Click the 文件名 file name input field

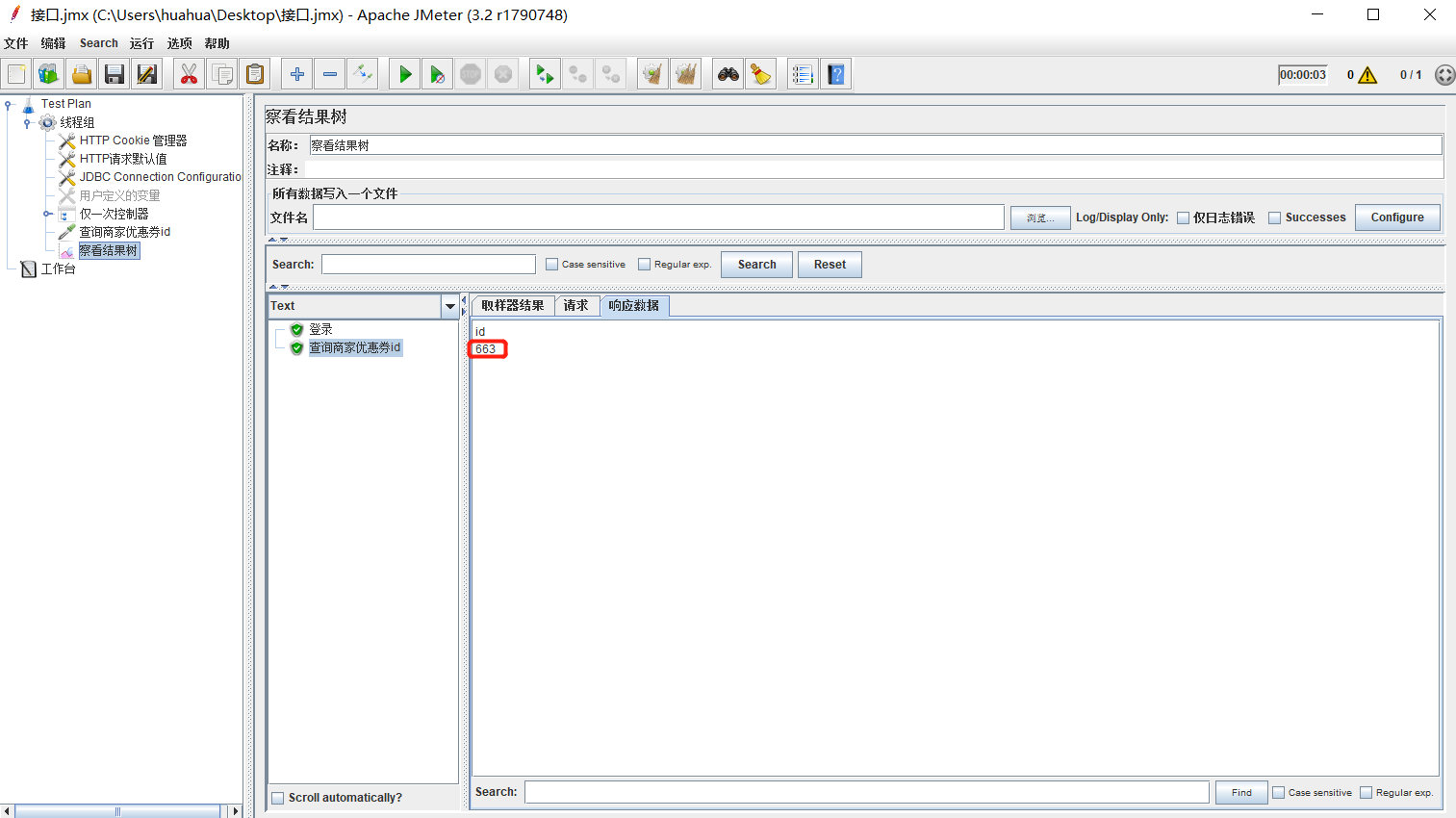(658, 217)
